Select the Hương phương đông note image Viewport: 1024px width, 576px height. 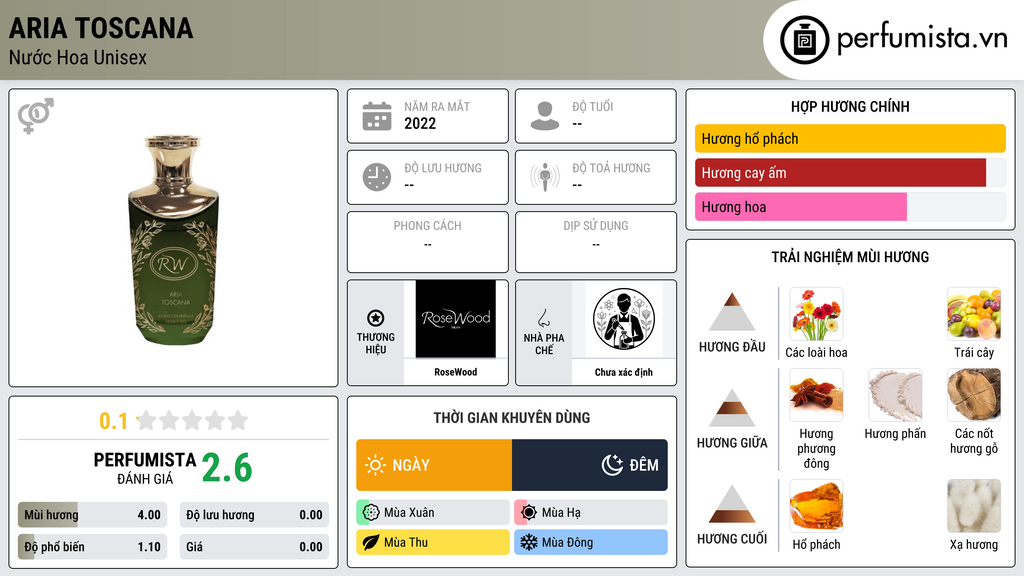tap(816, 395)
